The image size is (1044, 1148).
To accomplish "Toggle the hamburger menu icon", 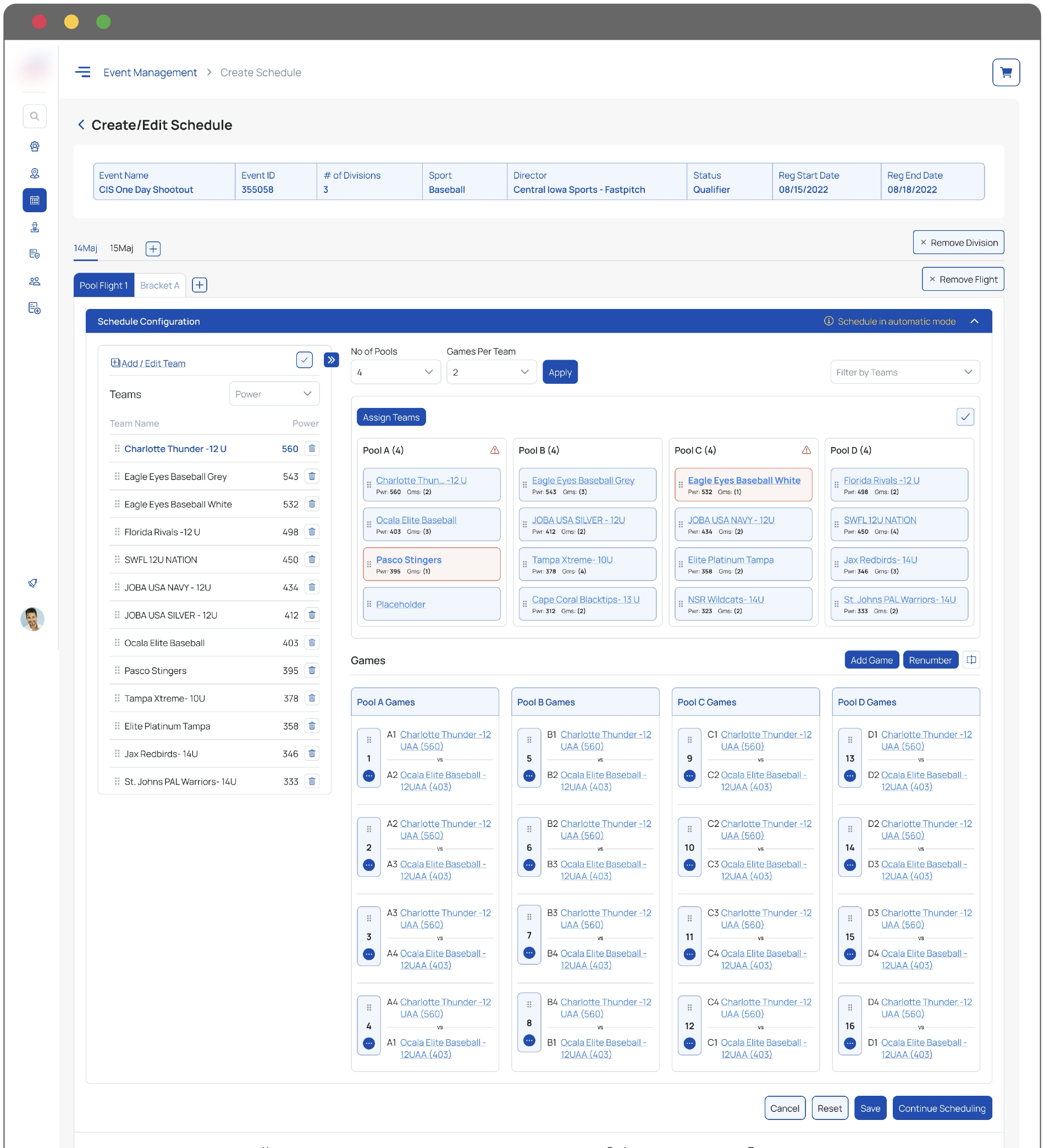I will tap(83, 73).
